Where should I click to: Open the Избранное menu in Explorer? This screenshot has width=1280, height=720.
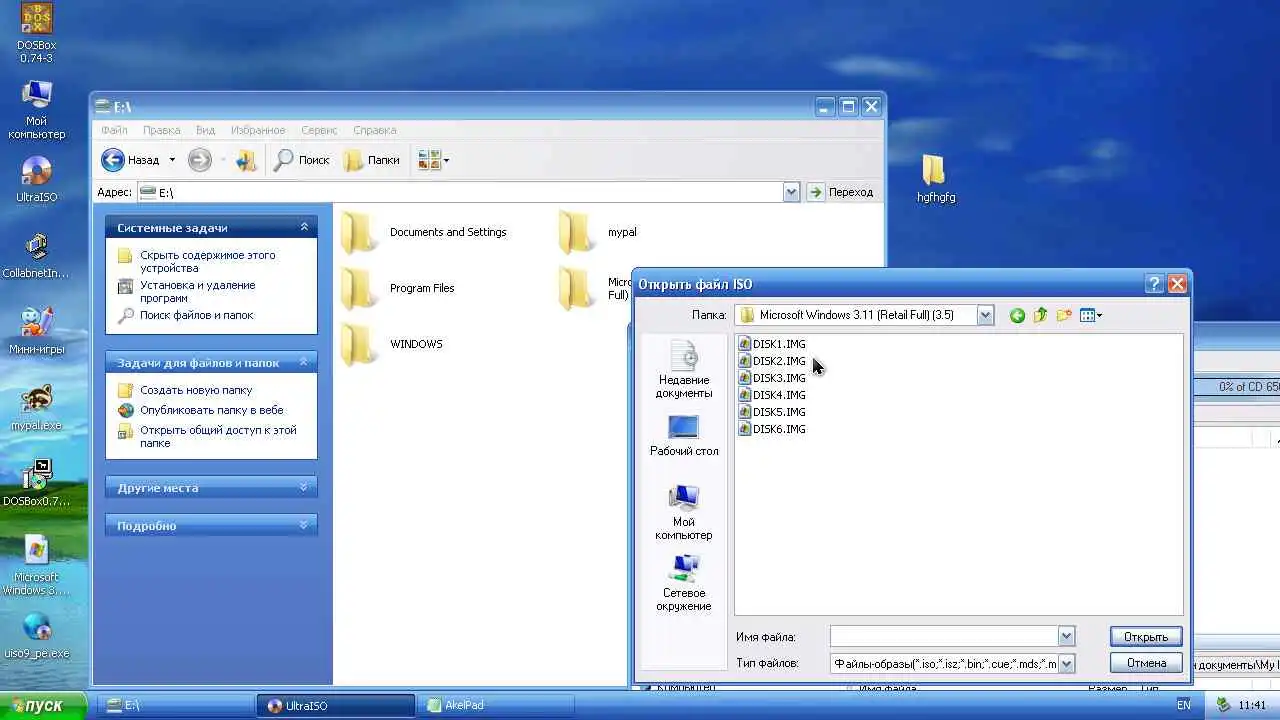tap(258, 130)
